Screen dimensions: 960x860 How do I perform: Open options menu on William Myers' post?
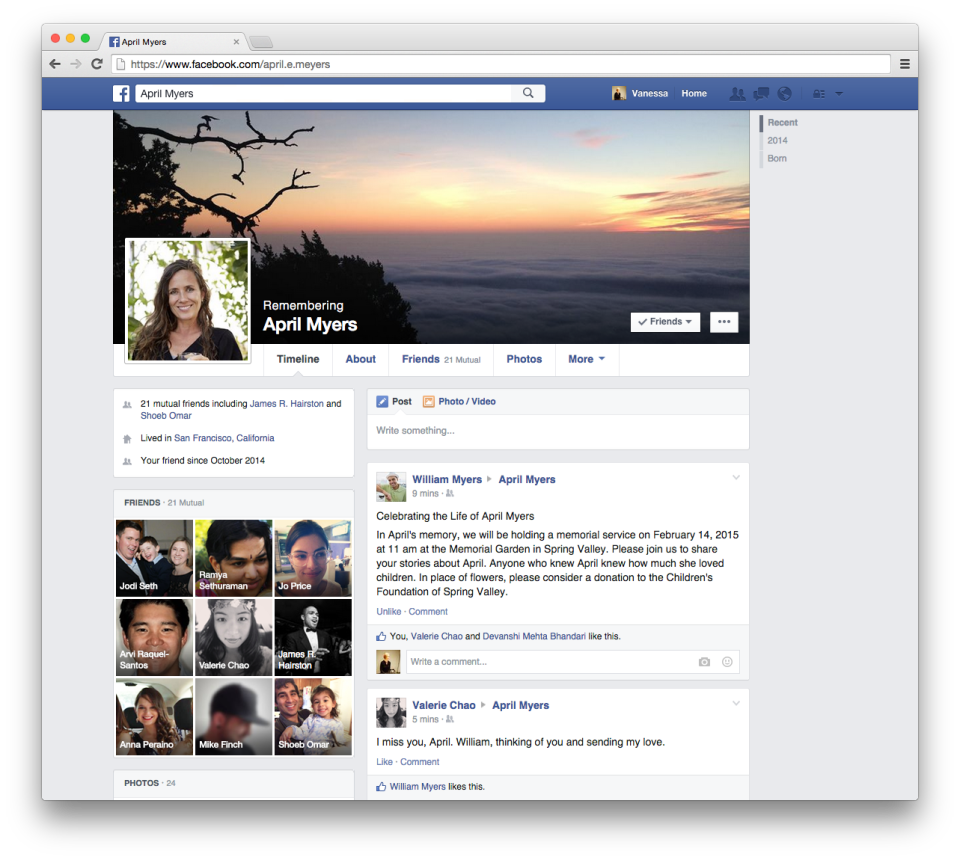[737, 478]
